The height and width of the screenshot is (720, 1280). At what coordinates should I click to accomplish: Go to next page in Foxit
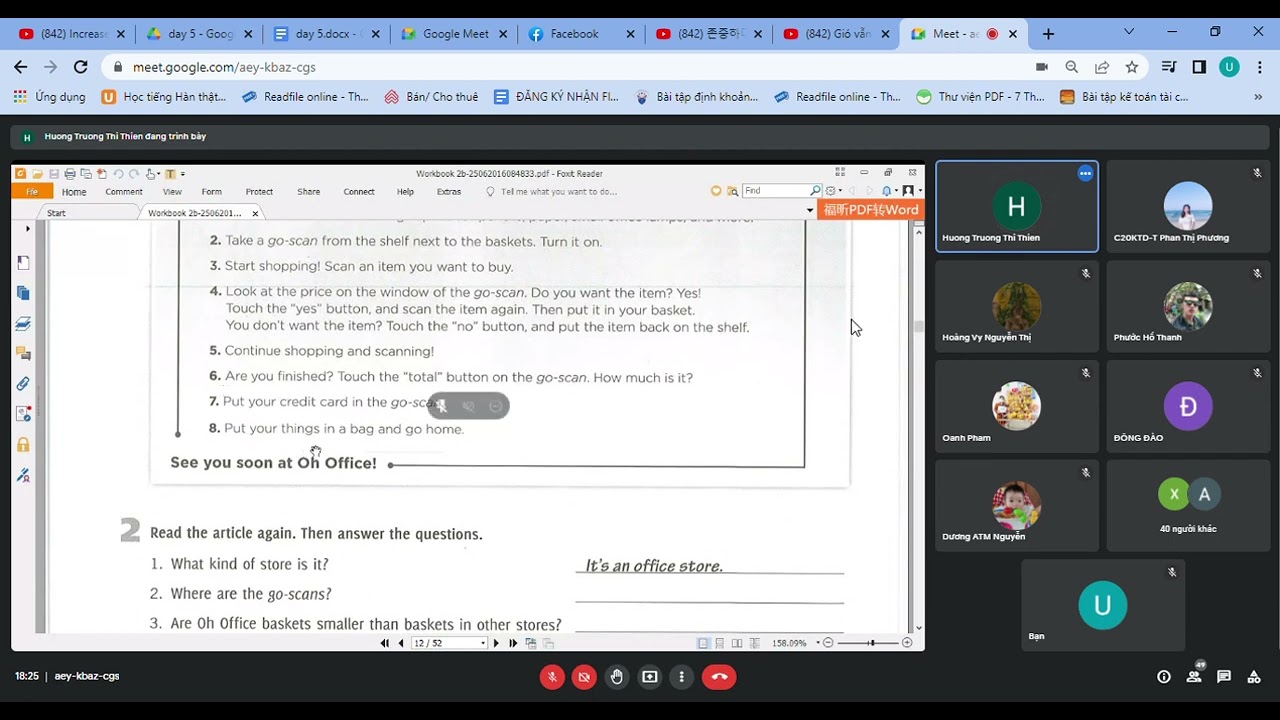[496, 643]
